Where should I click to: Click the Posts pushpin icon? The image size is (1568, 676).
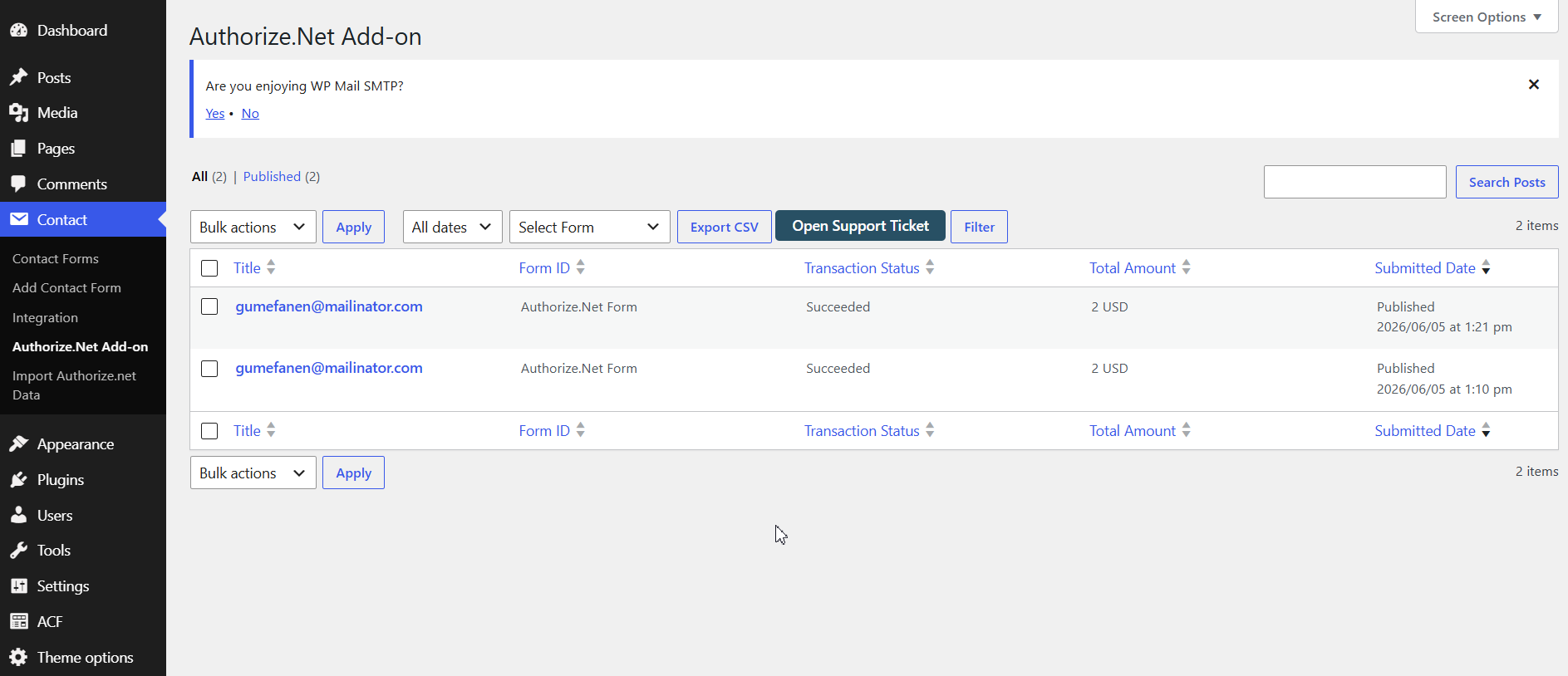18,77
